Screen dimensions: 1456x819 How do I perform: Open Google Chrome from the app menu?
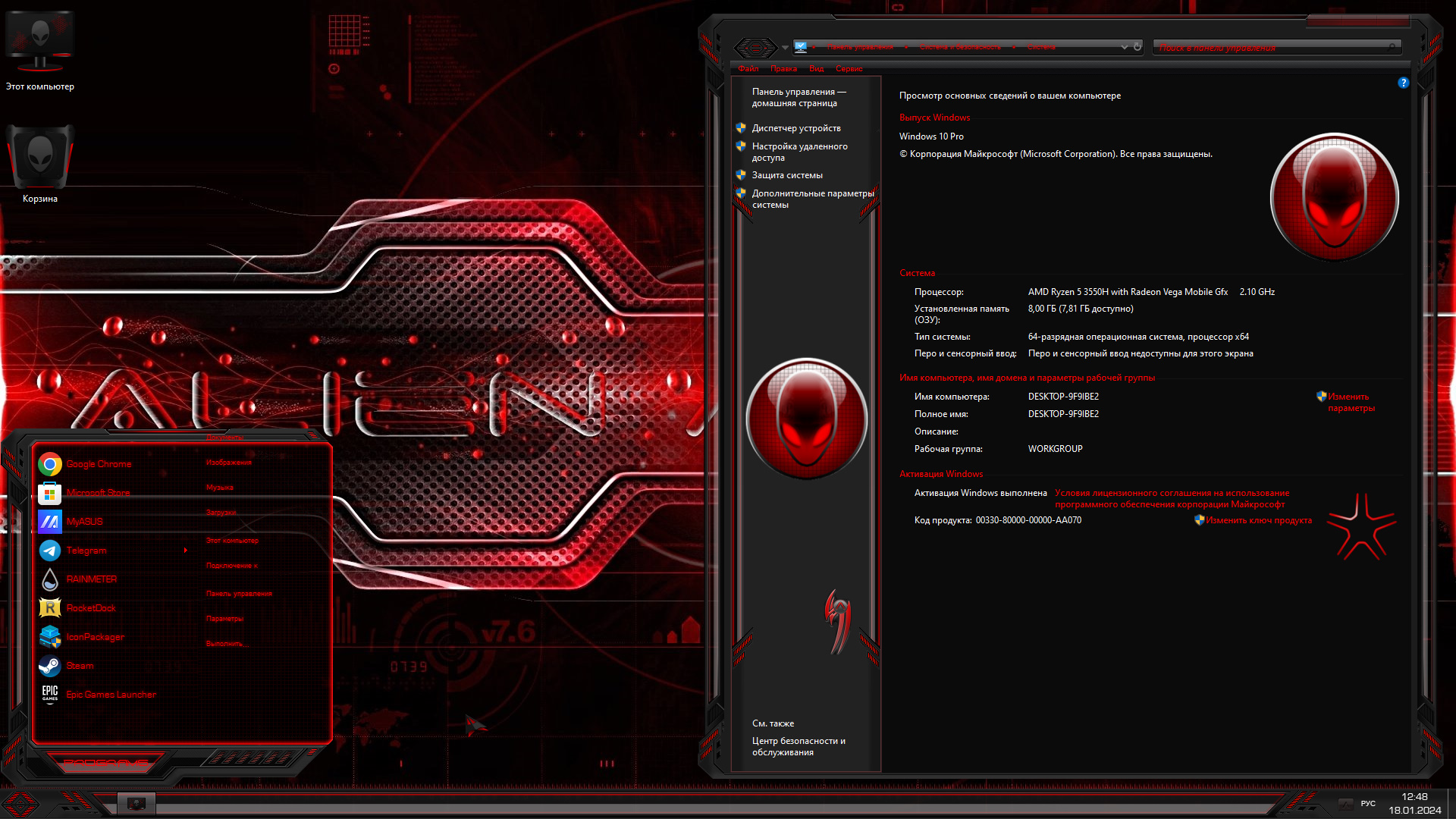[x=99, y=463]
